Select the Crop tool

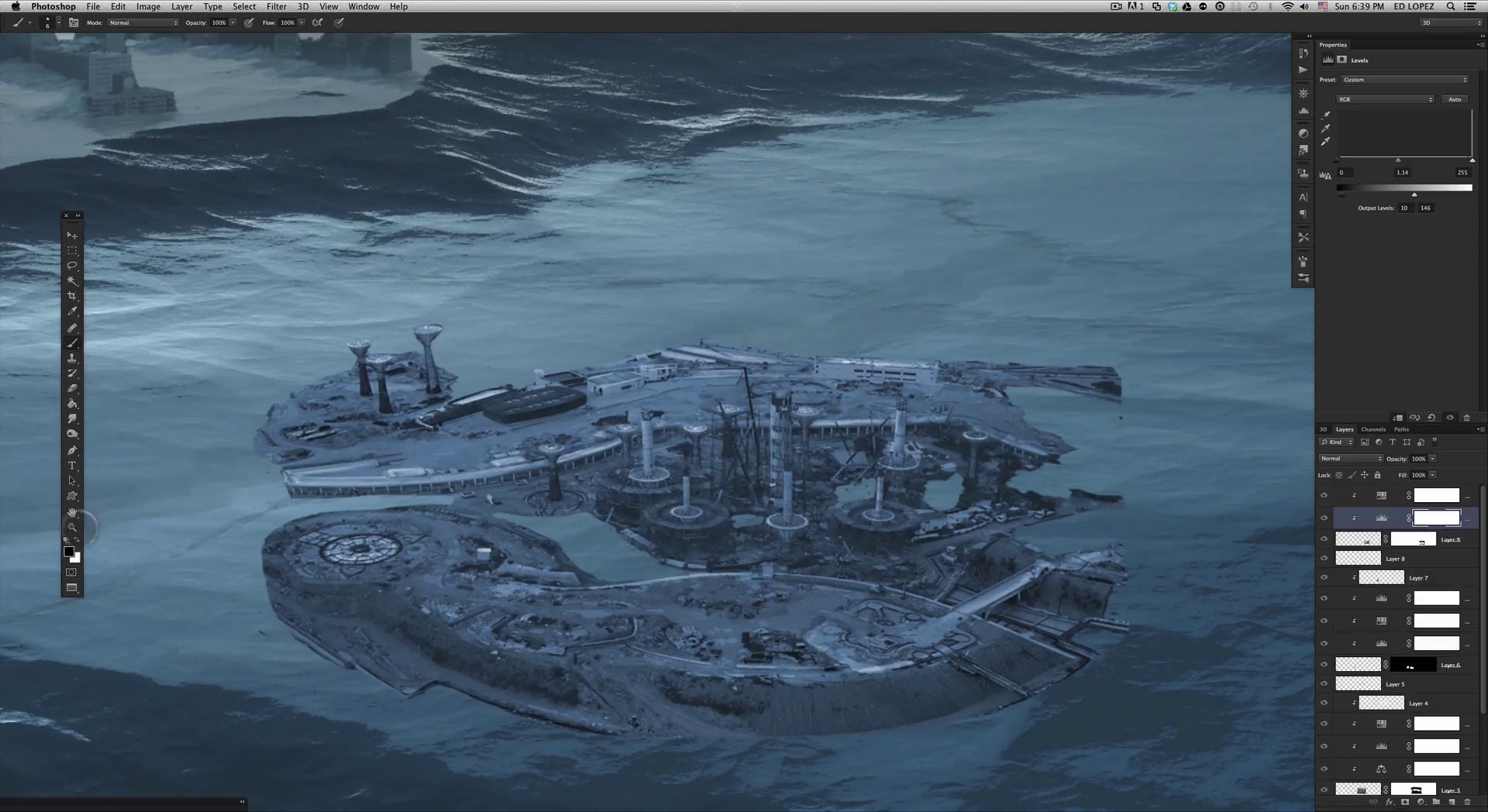[72, 296]
